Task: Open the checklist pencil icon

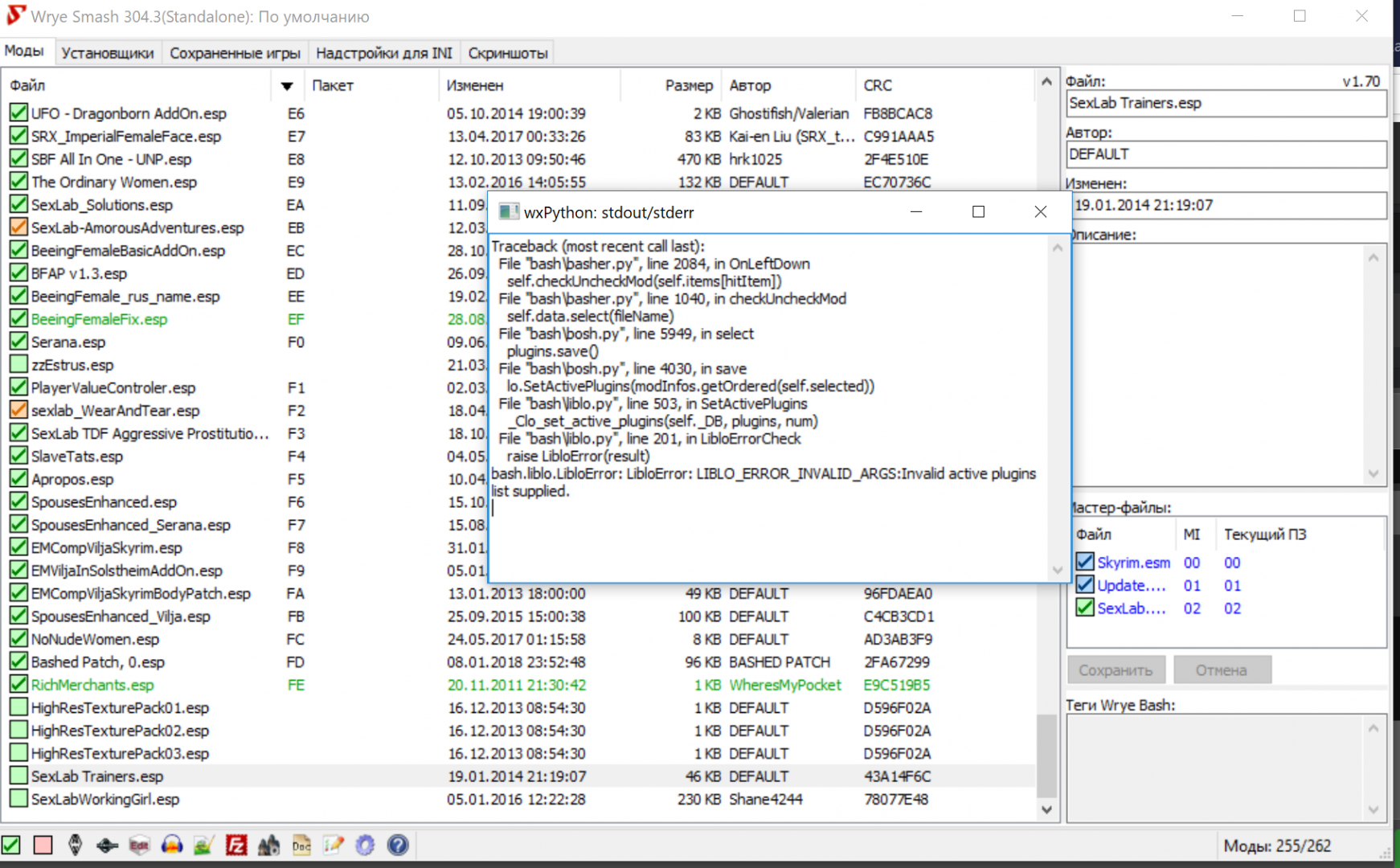Action: click(334, 845)
